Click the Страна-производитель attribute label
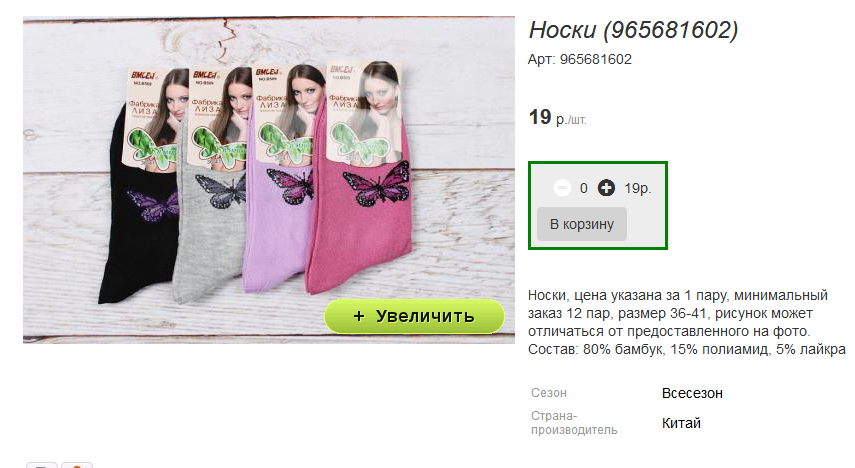The height and width of the screenshot is (468, 855). tap(574, 423)
